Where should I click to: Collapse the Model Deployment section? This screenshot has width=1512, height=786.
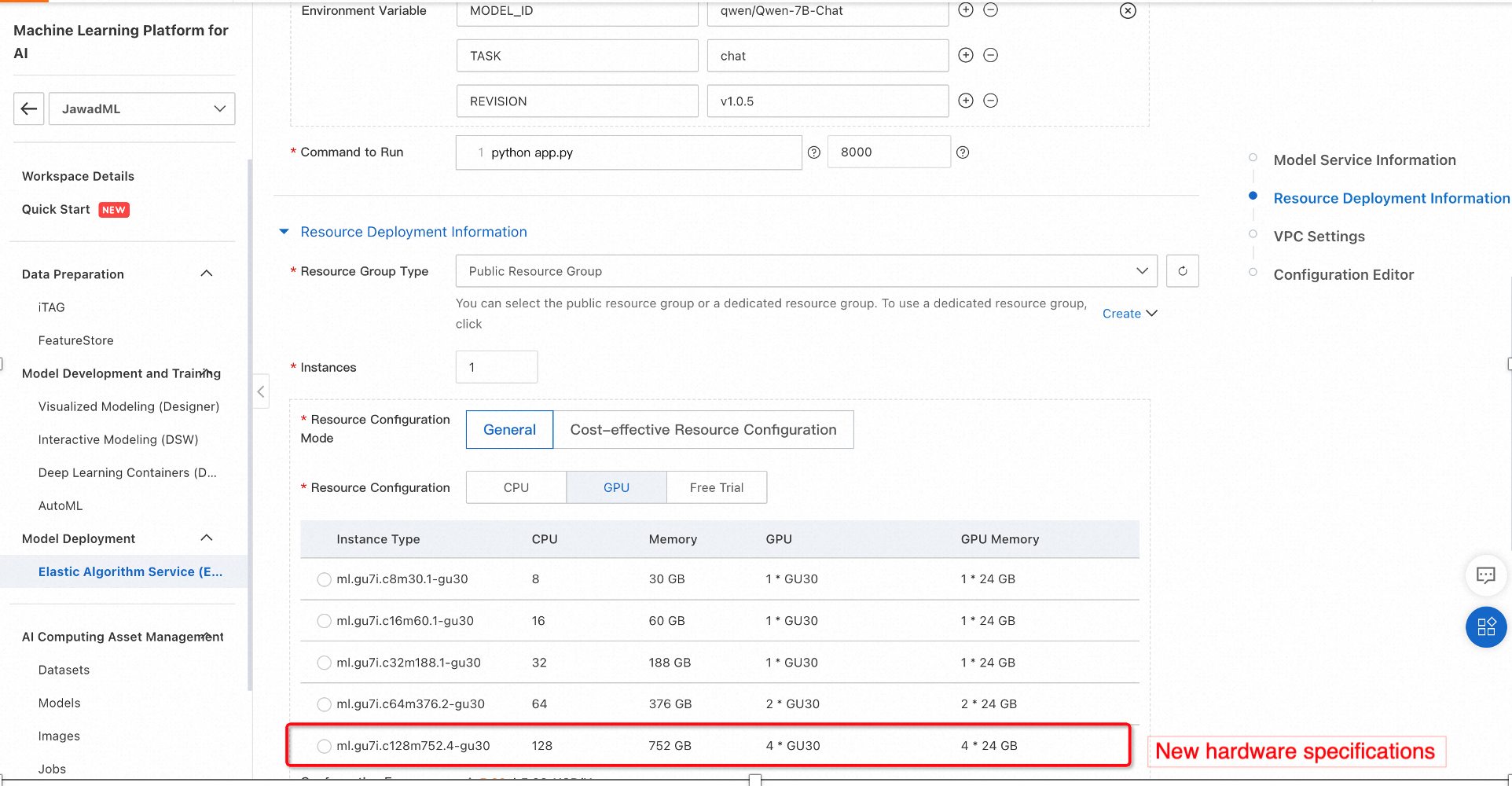(207, 538)
